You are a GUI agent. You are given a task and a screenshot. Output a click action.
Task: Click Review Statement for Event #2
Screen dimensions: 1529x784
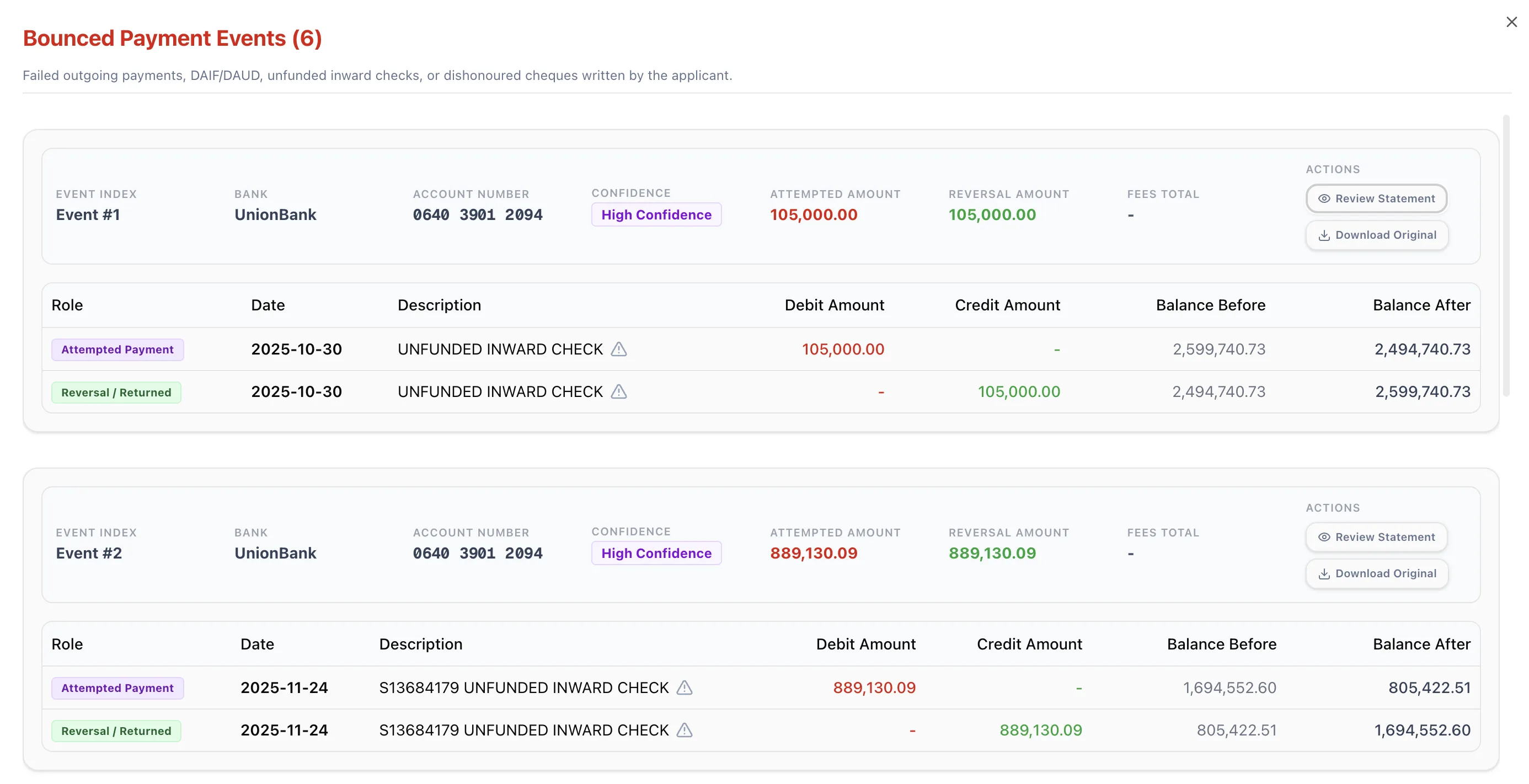[x=1376, y=536]
